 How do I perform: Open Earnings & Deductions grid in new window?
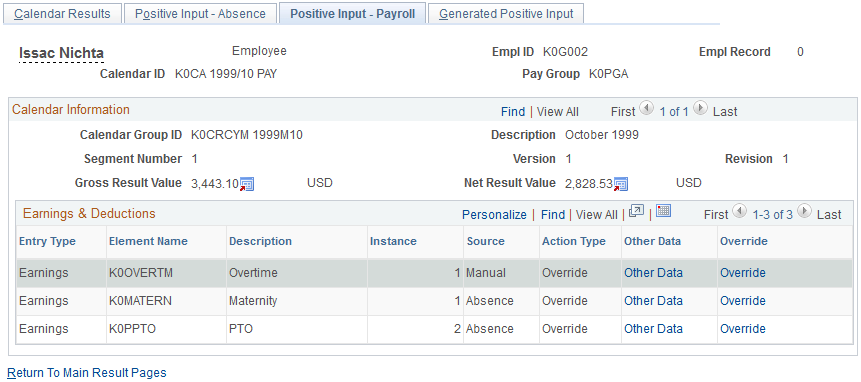(636, 211)
